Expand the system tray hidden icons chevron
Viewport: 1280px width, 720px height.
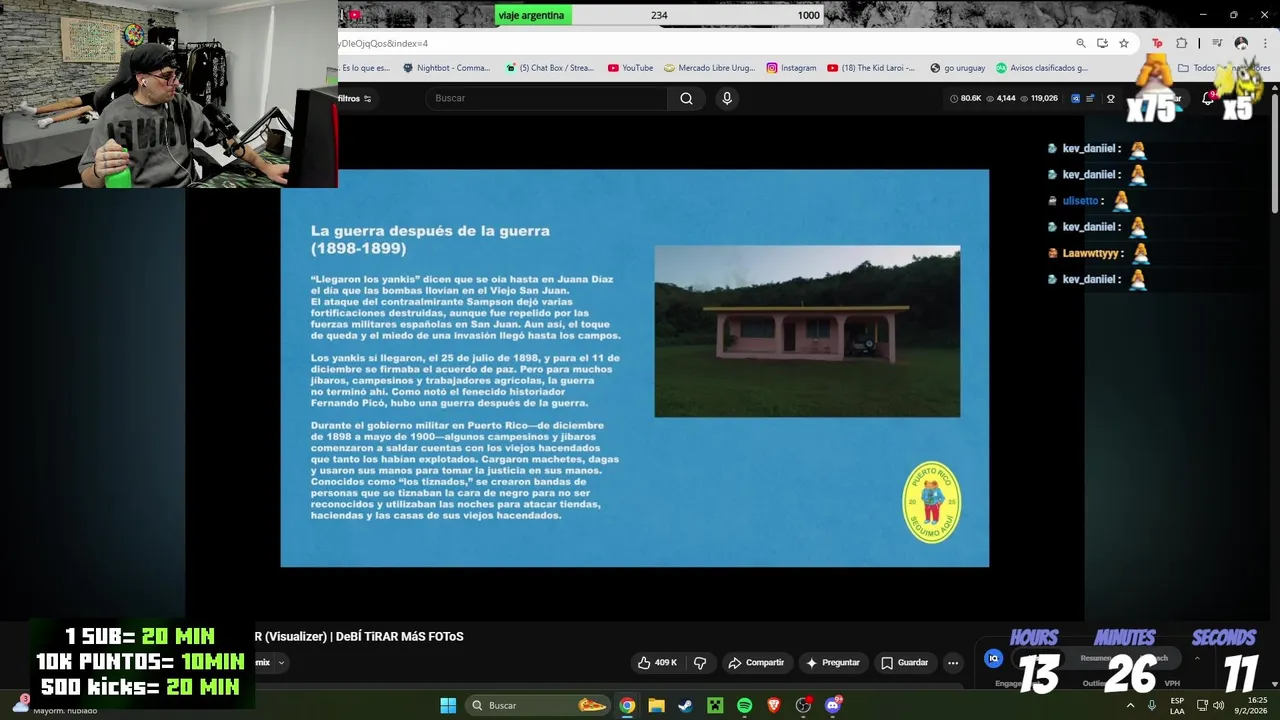(1130, 705)
